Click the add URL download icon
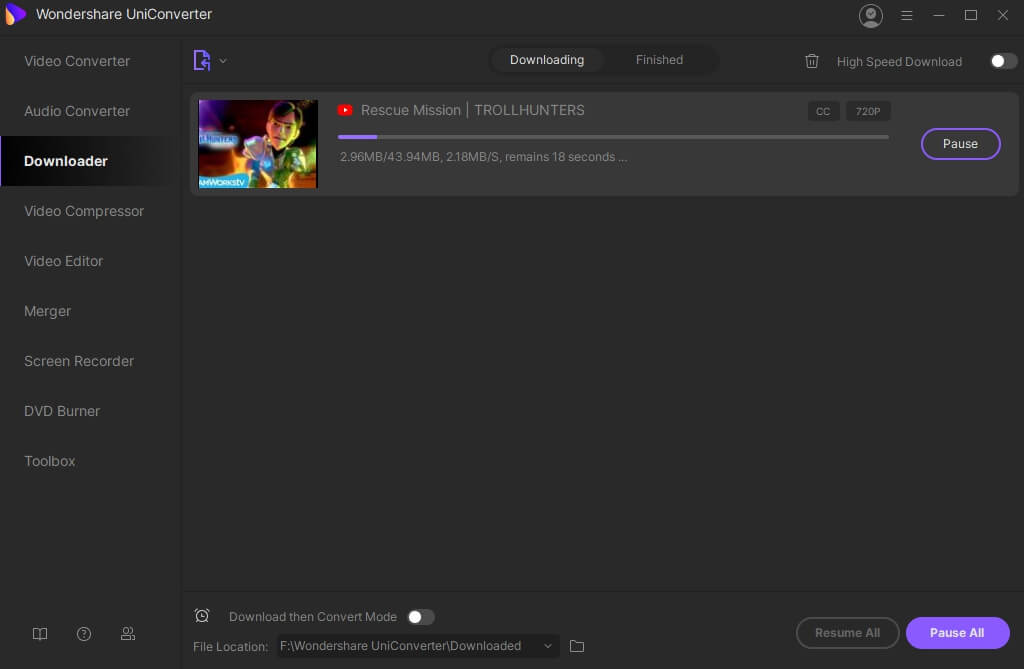This screenshot has width=1024, height=669. click(202, 61)
